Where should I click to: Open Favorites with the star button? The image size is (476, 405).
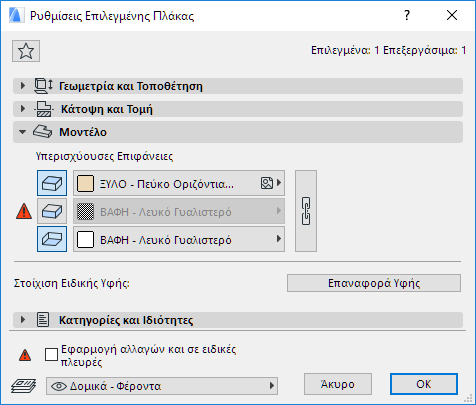click(x=26, y=51)
